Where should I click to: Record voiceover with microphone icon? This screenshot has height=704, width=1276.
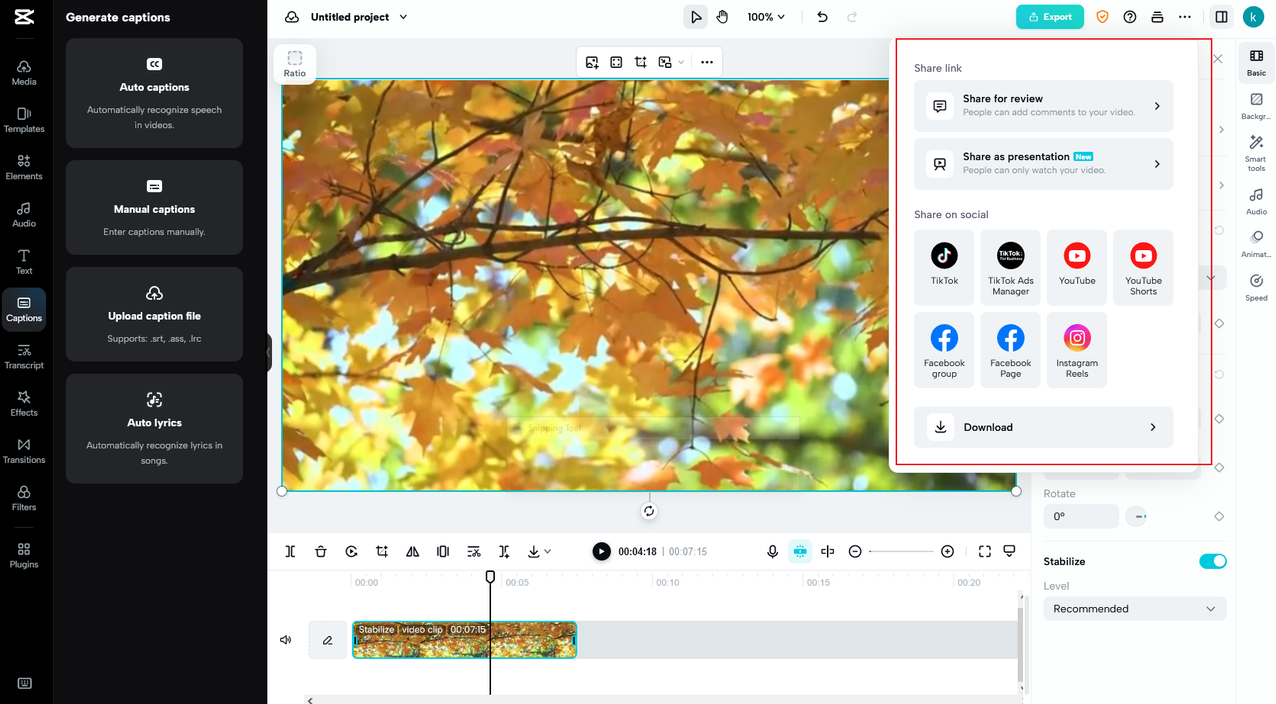tap(772, 551)
